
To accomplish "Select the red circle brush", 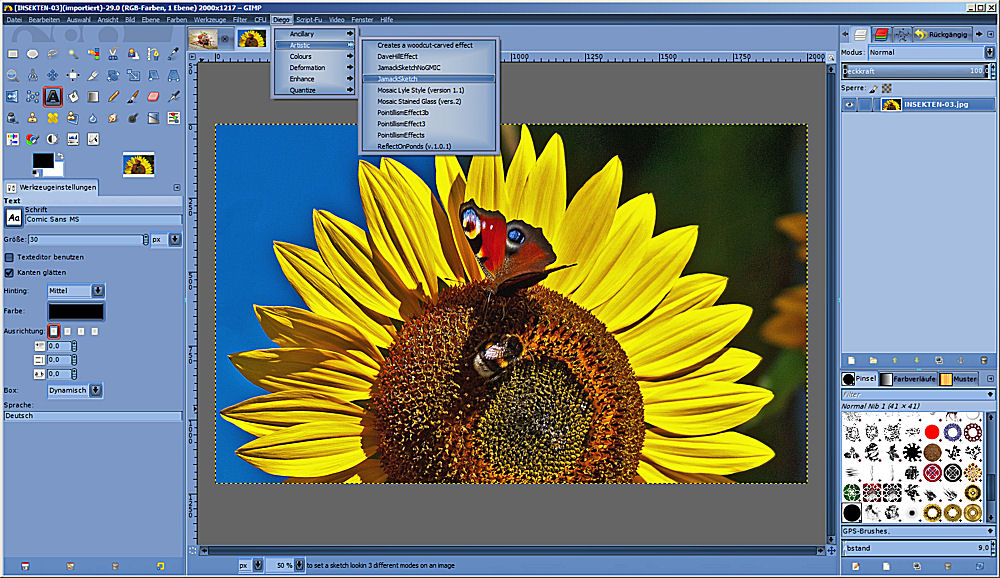I will click(x=932, y=433).
